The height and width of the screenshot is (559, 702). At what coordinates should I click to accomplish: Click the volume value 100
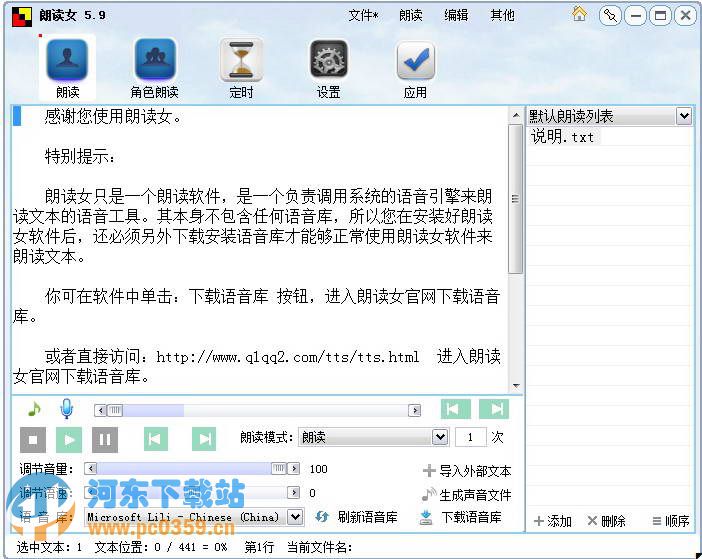click(318, 469)
